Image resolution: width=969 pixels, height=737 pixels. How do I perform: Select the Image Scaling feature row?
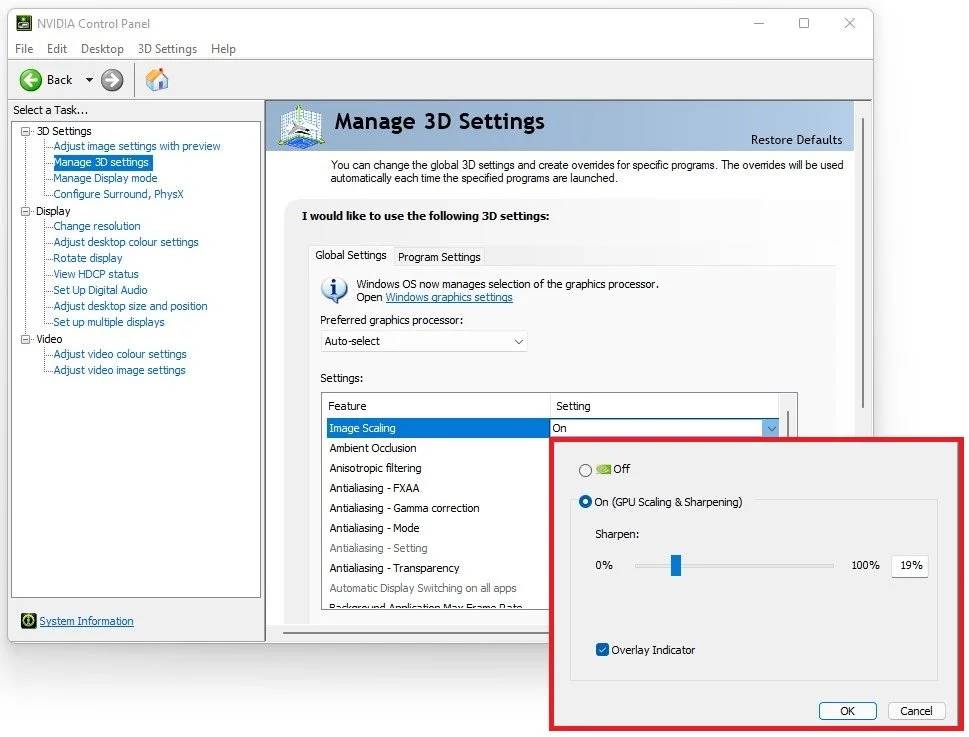pos(438,428)
